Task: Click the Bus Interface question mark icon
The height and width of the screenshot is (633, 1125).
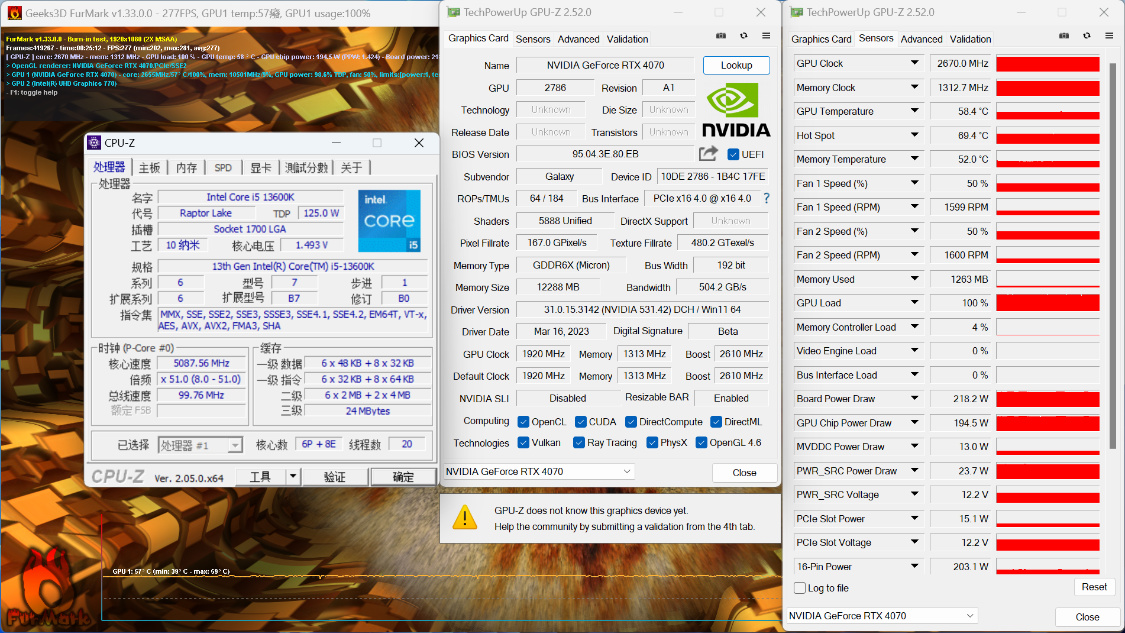Action: [766, 198]
